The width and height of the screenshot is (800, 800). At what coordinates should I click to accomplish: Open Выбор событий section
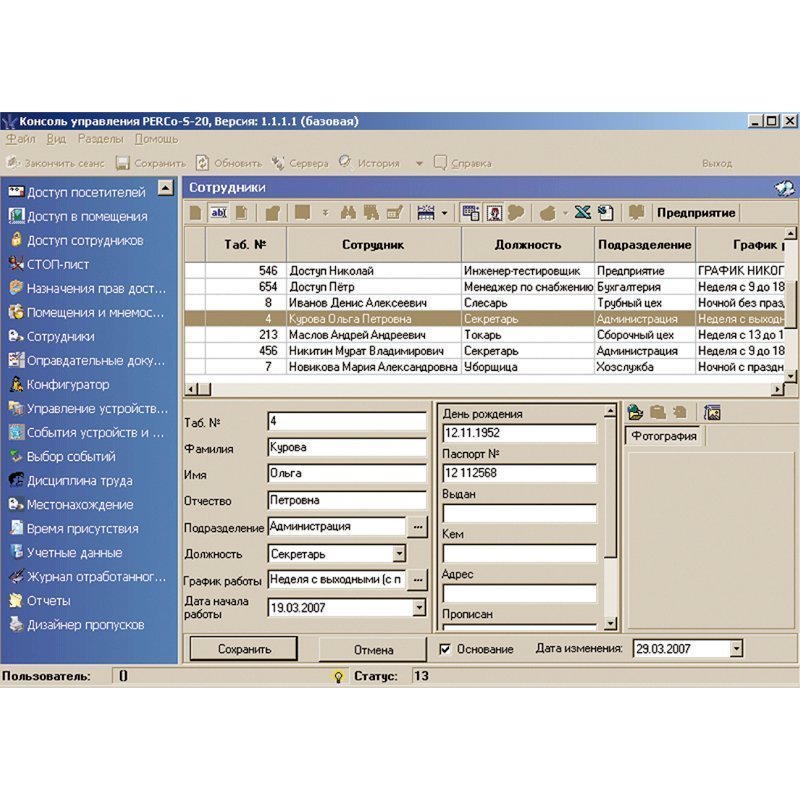(x=62, y=456)
